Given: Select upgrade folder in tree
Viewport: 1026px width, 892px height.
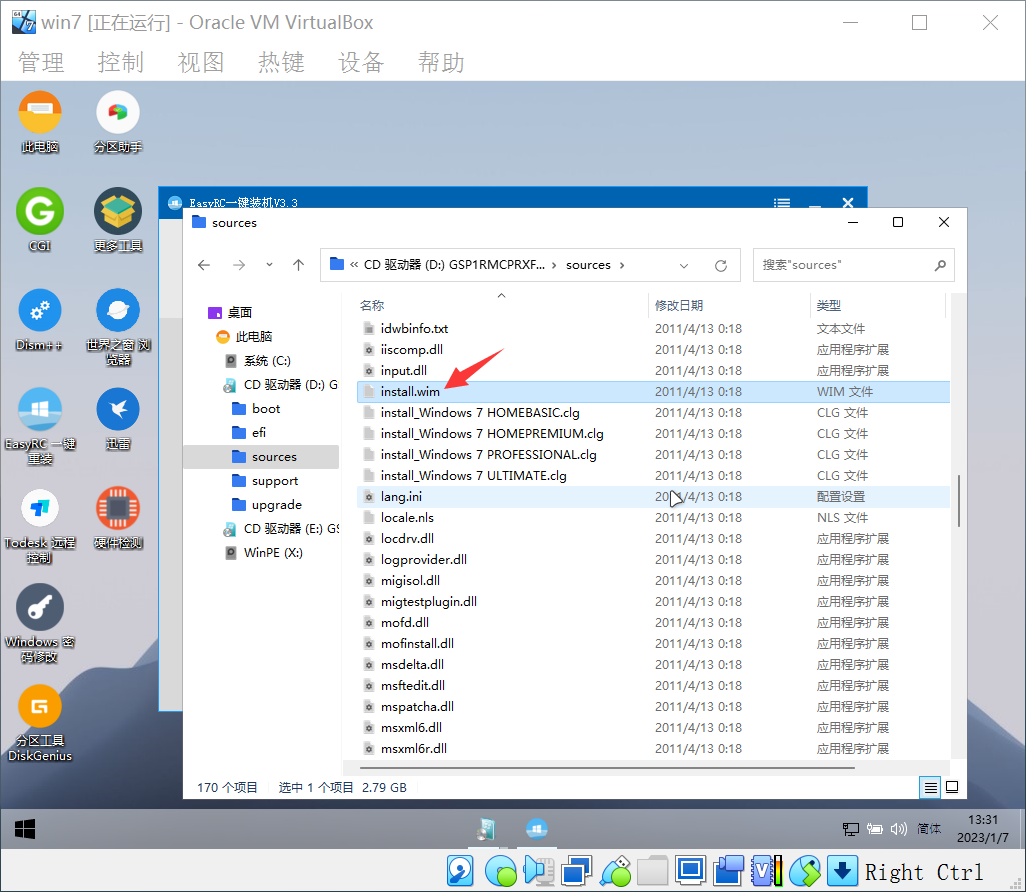Looking at the screenshot, I should pyautogui.click(x=276, y=505).
